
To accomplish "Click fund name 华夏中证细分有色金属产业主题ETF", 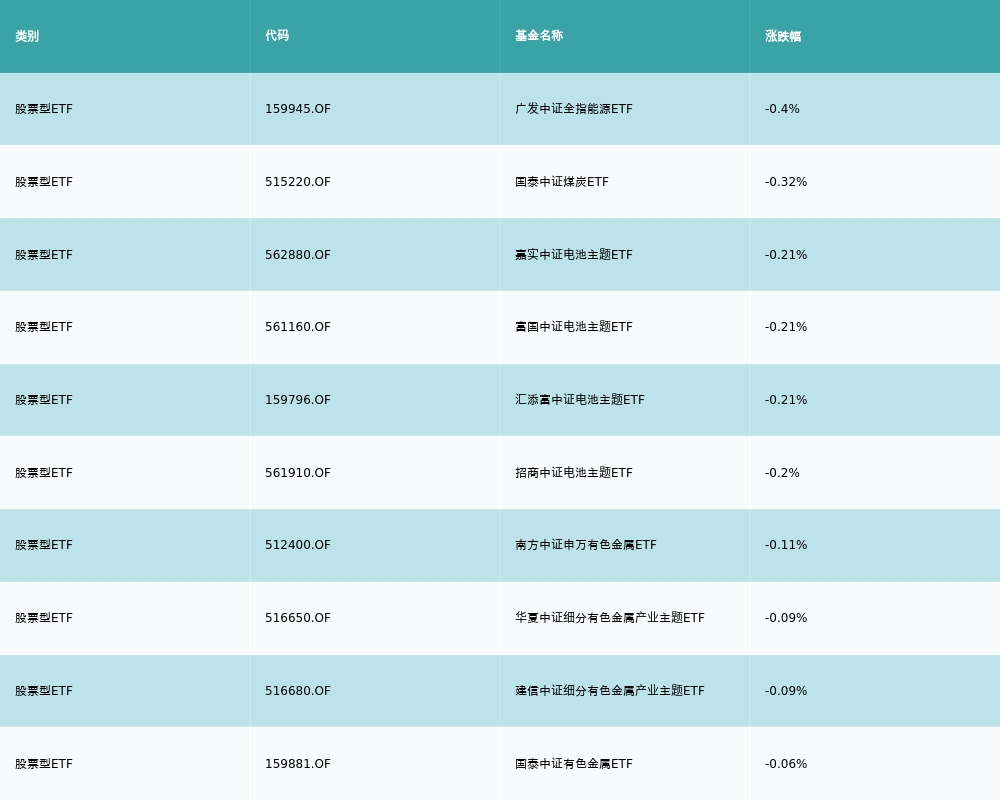I will (610, 618).
